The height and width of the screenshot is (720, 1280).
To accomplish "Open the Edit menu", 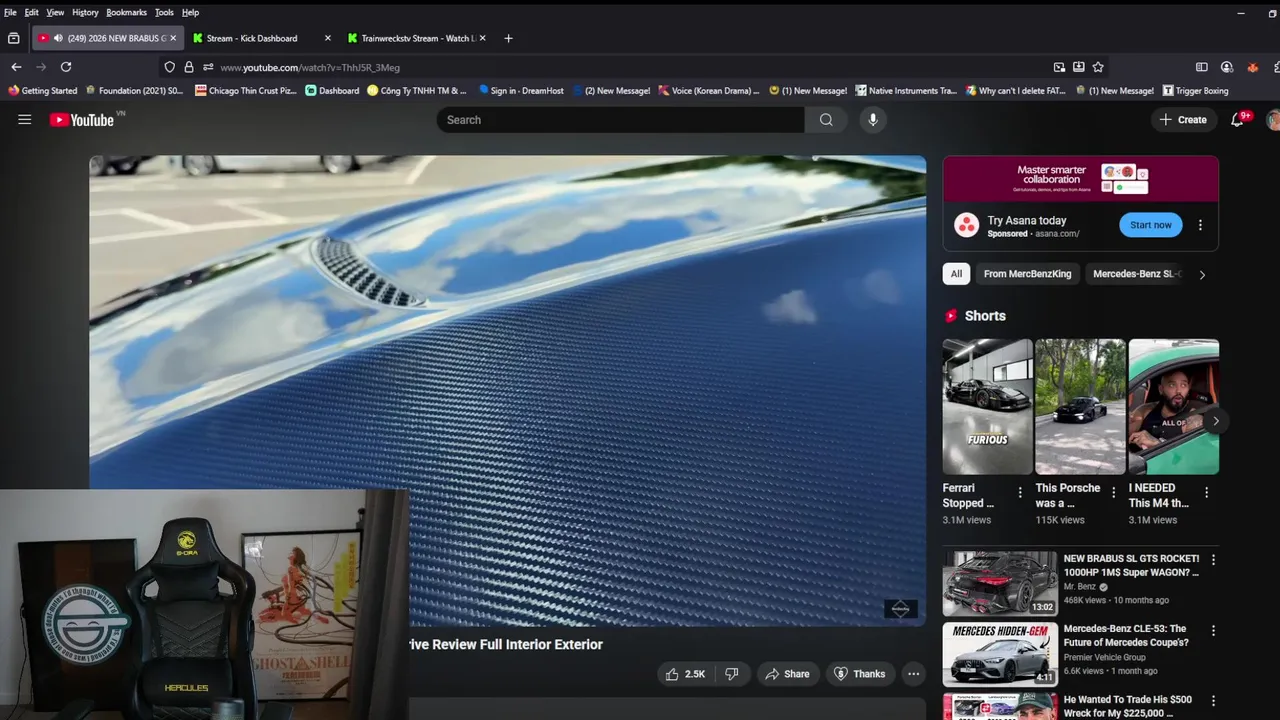I will (x=32, y=12).
